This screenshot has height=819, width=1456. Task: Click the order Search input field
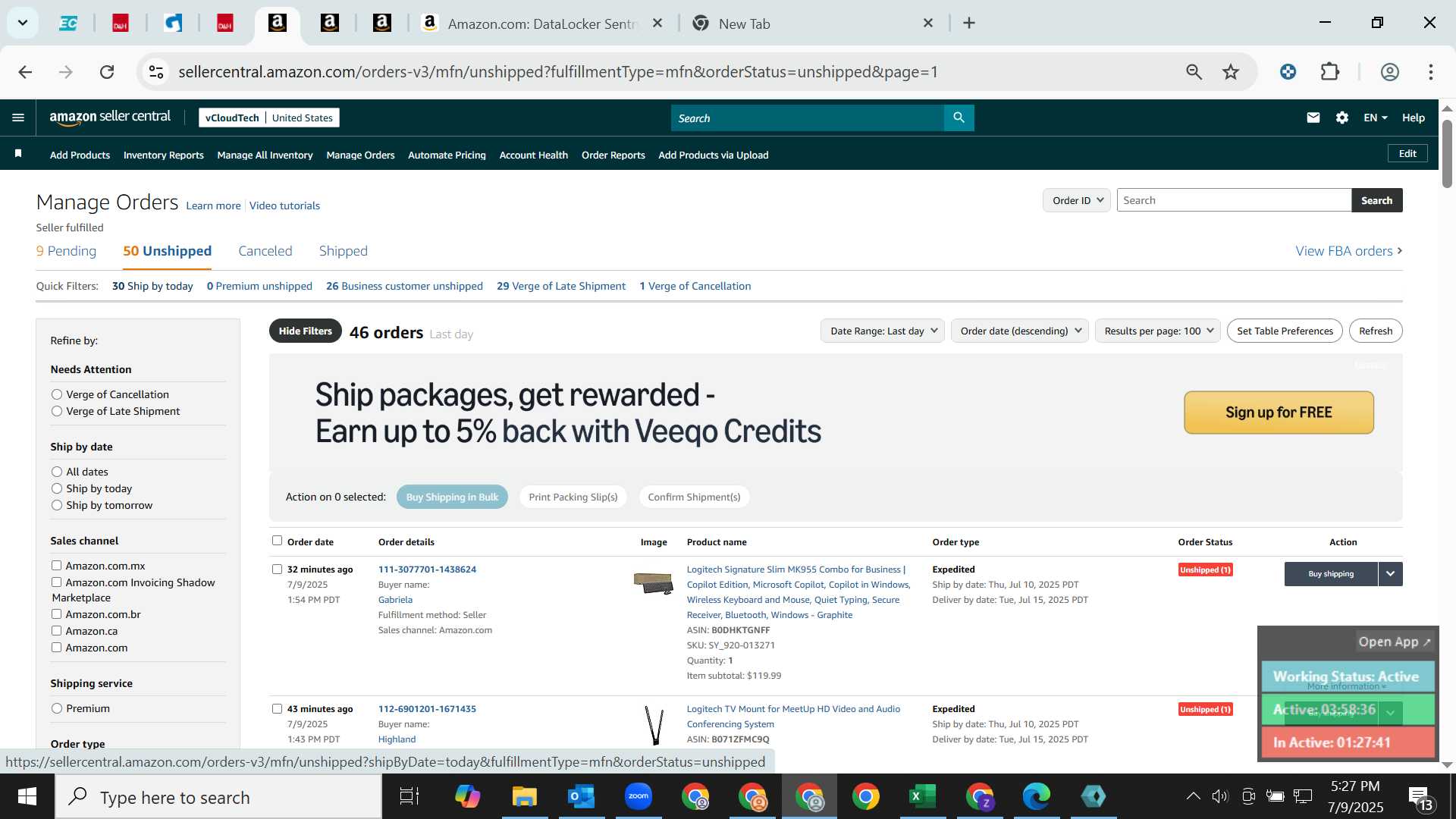[1234, 200]
